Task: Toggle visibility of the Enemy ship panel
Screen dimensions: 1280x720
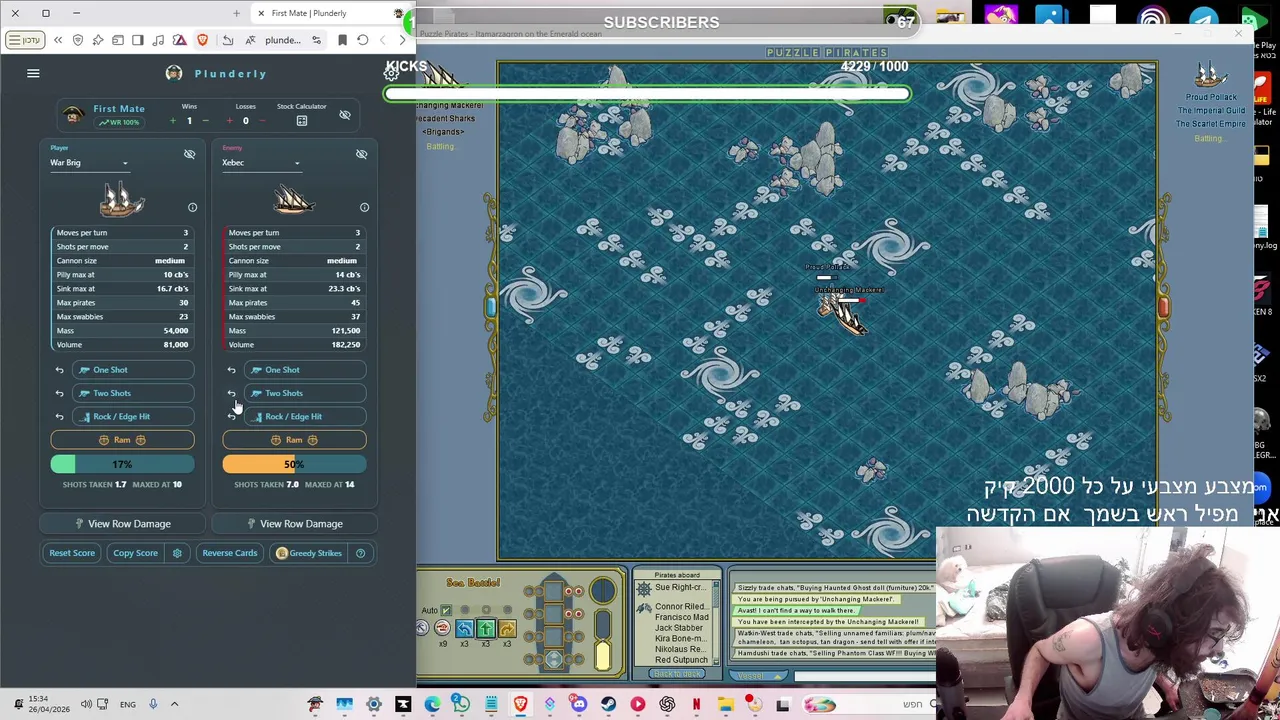Action: tap(361, 154)
